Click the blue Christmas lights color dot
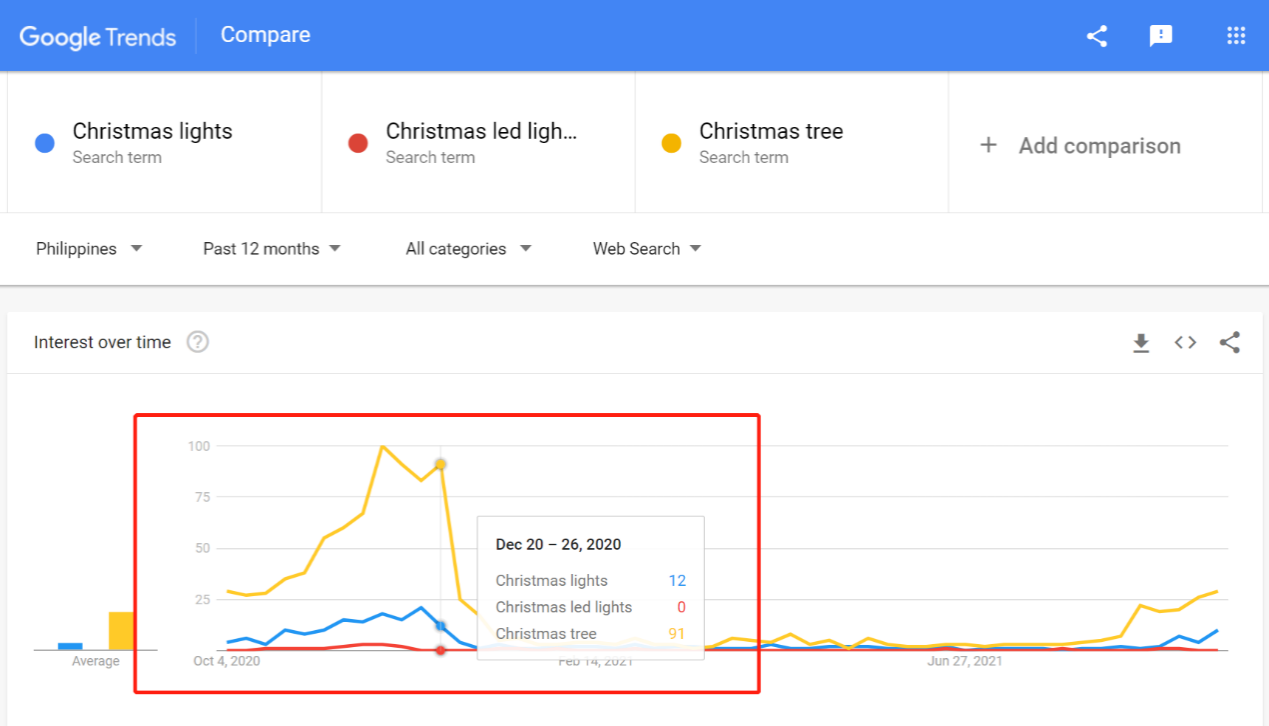 click(45, 143)
